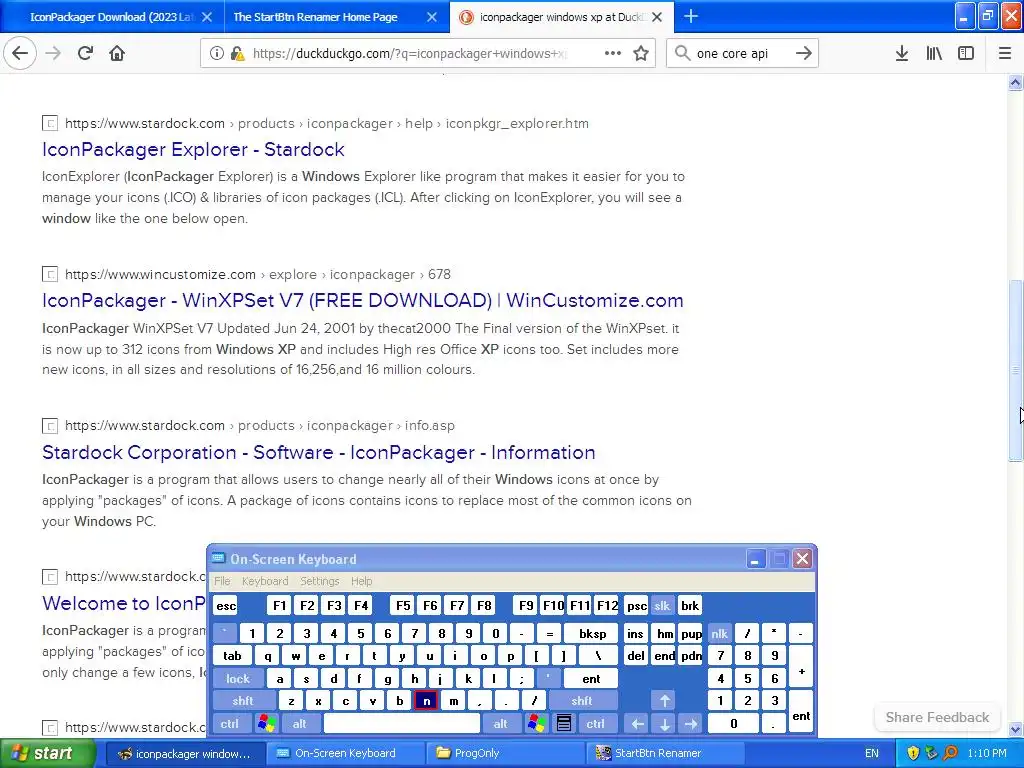Reload the current page

pos(85,53)
